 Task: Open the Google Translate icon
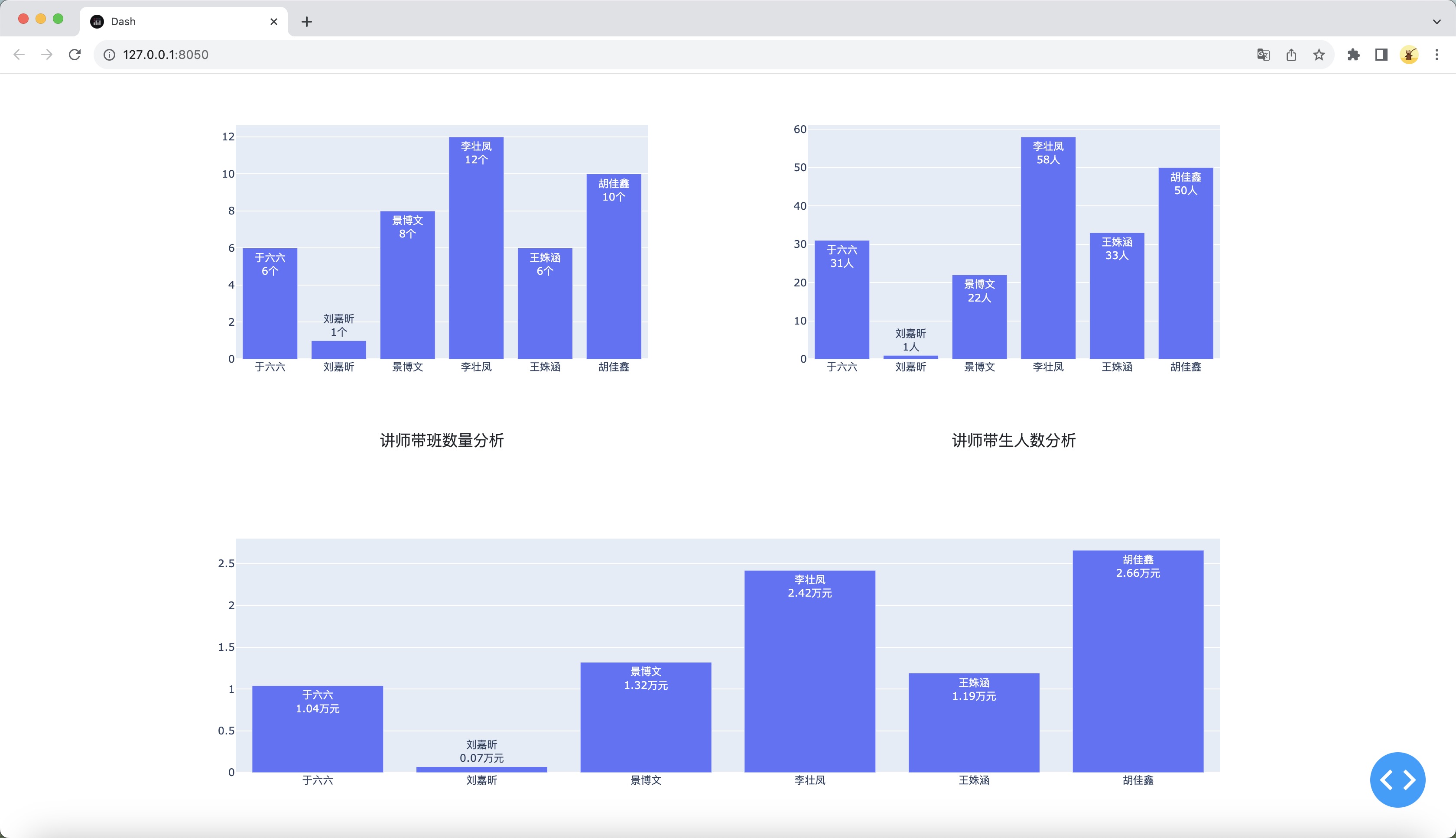(1263, 55)
